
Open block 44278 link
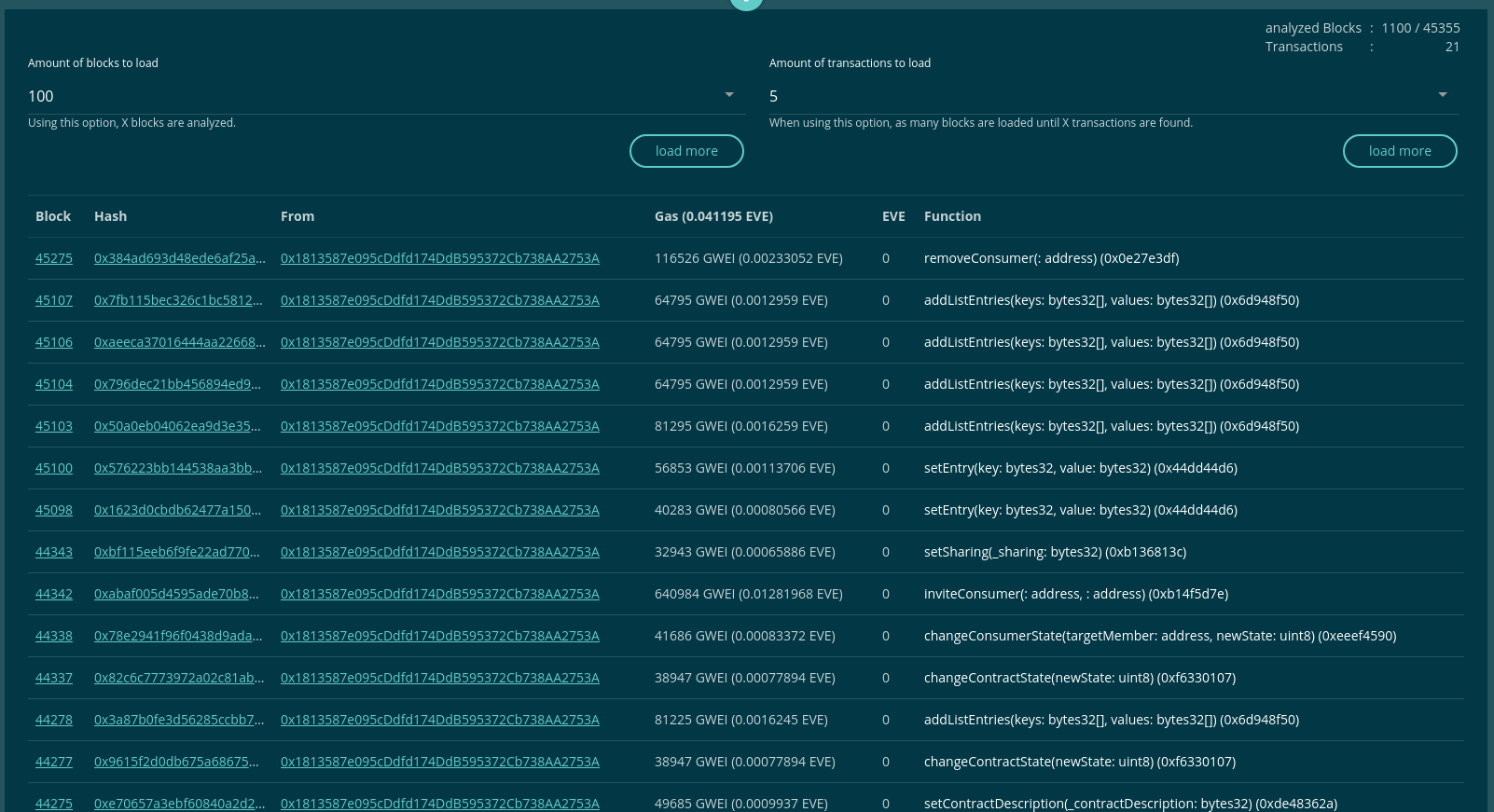(x=54, y=720)
